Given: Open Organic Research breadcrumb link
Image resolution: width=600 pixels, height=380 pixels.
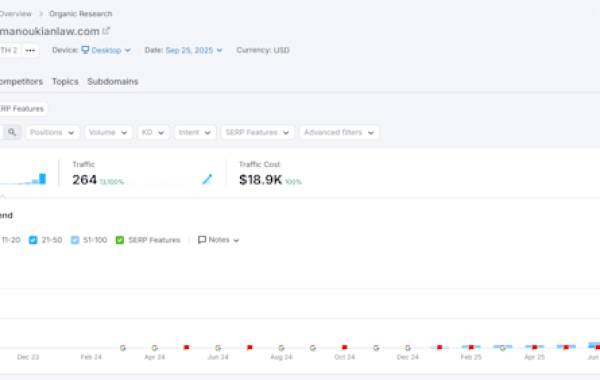Looking at the screenshot, I should 80,14.
